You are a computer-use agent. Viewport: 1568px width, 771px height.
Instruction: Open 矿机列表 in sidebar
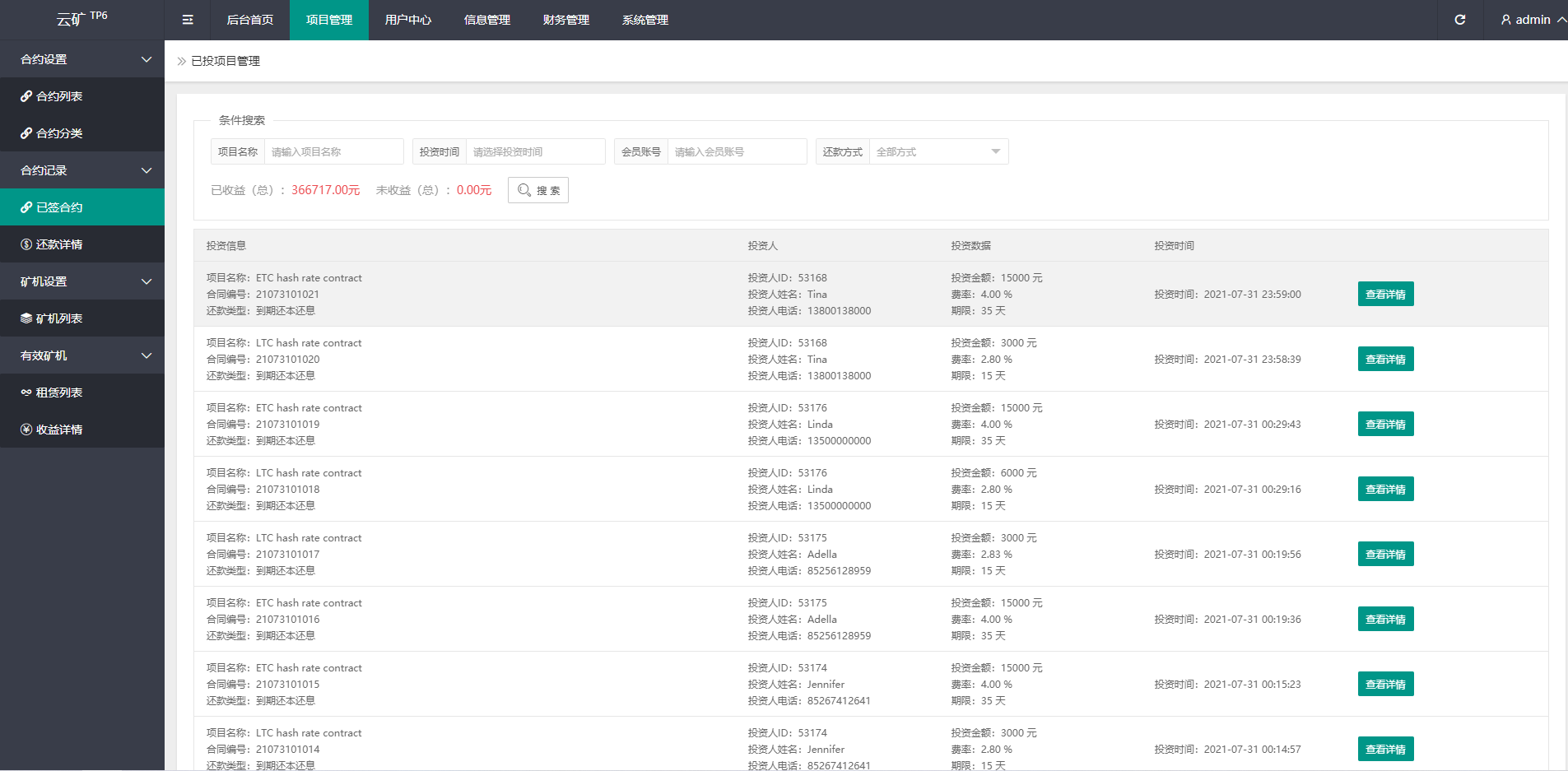pos(82,318)
